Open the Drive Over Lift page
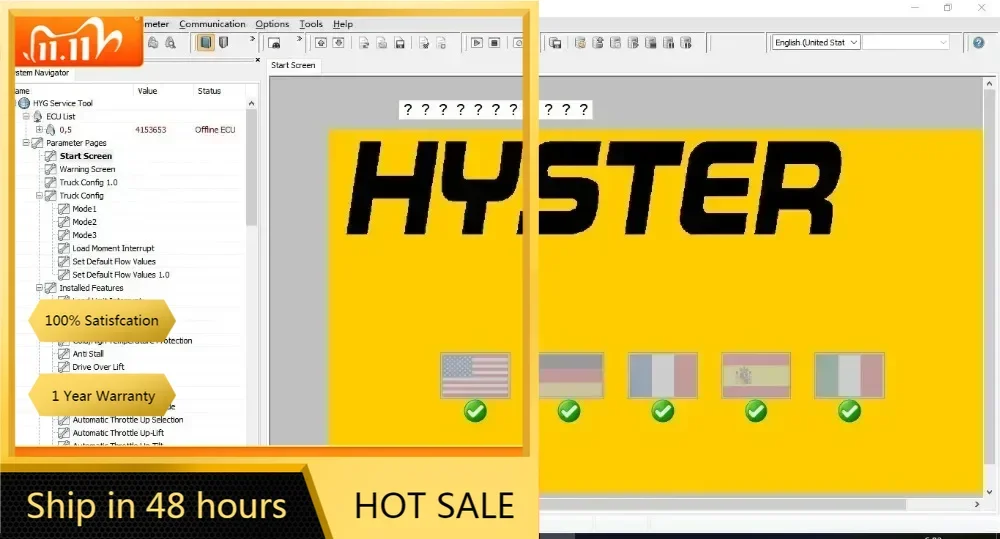 coord(98,367)
